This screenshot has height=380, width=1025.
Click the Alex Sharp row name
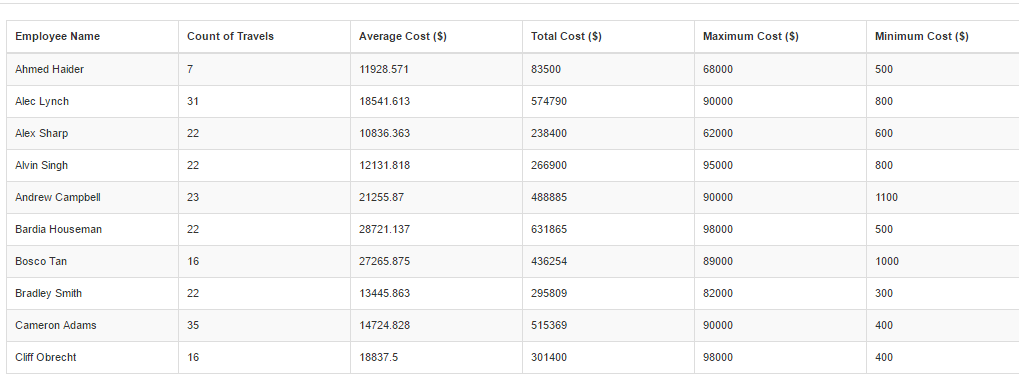tap(93, 133)
